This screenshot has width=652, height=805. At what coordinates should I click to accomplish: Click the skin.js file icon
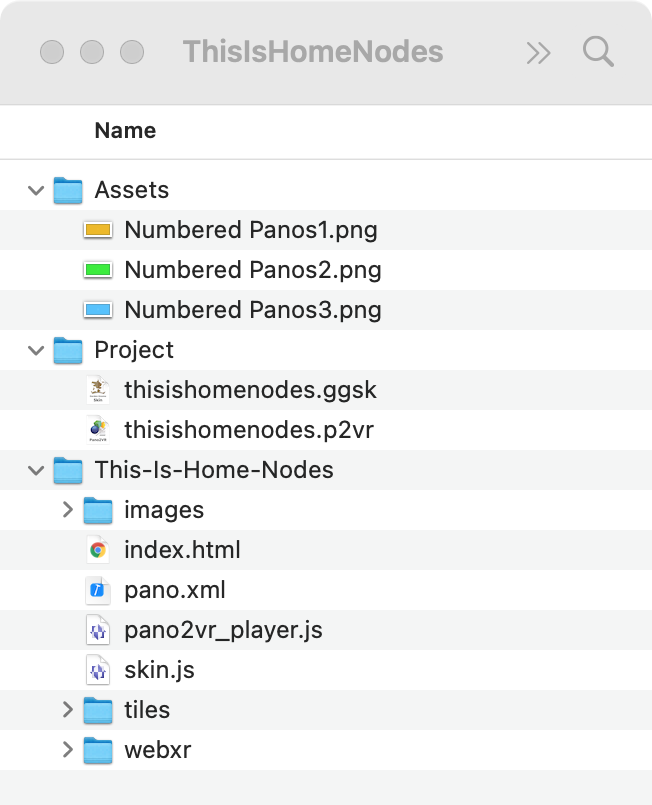point(98,670)
